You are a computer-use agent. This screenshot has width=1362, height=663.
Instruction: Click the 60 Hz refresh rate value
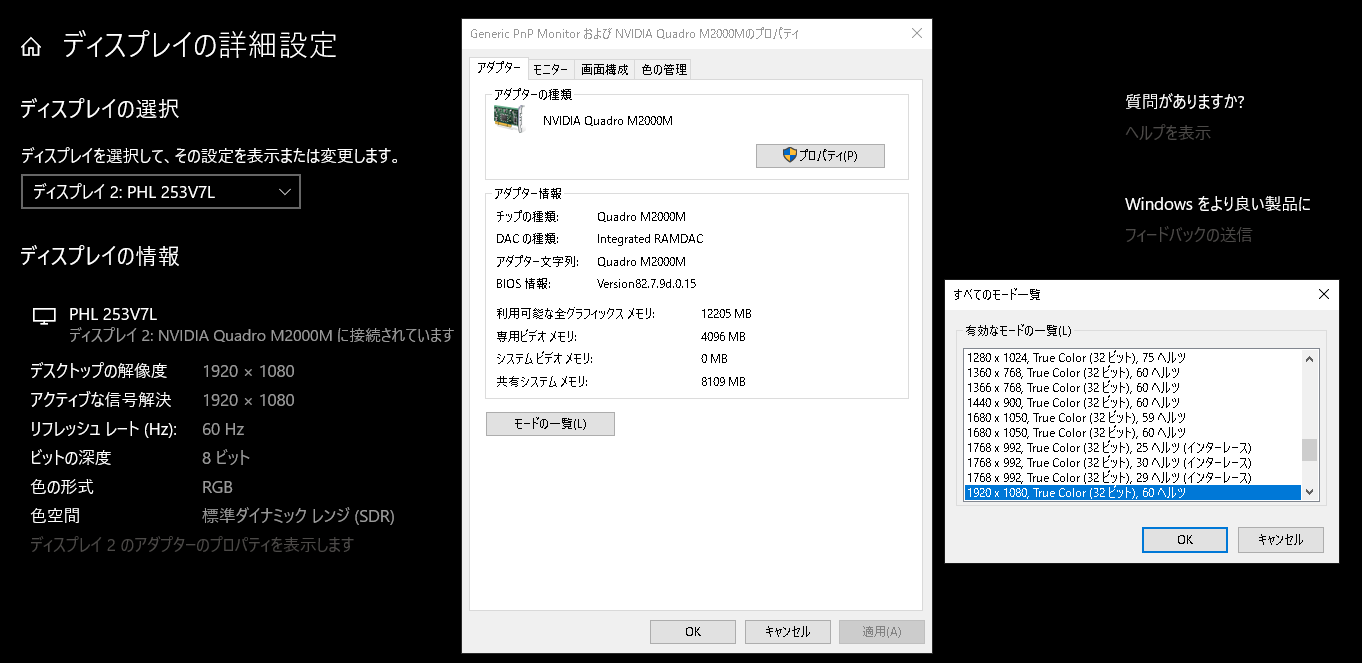(223, 429)
